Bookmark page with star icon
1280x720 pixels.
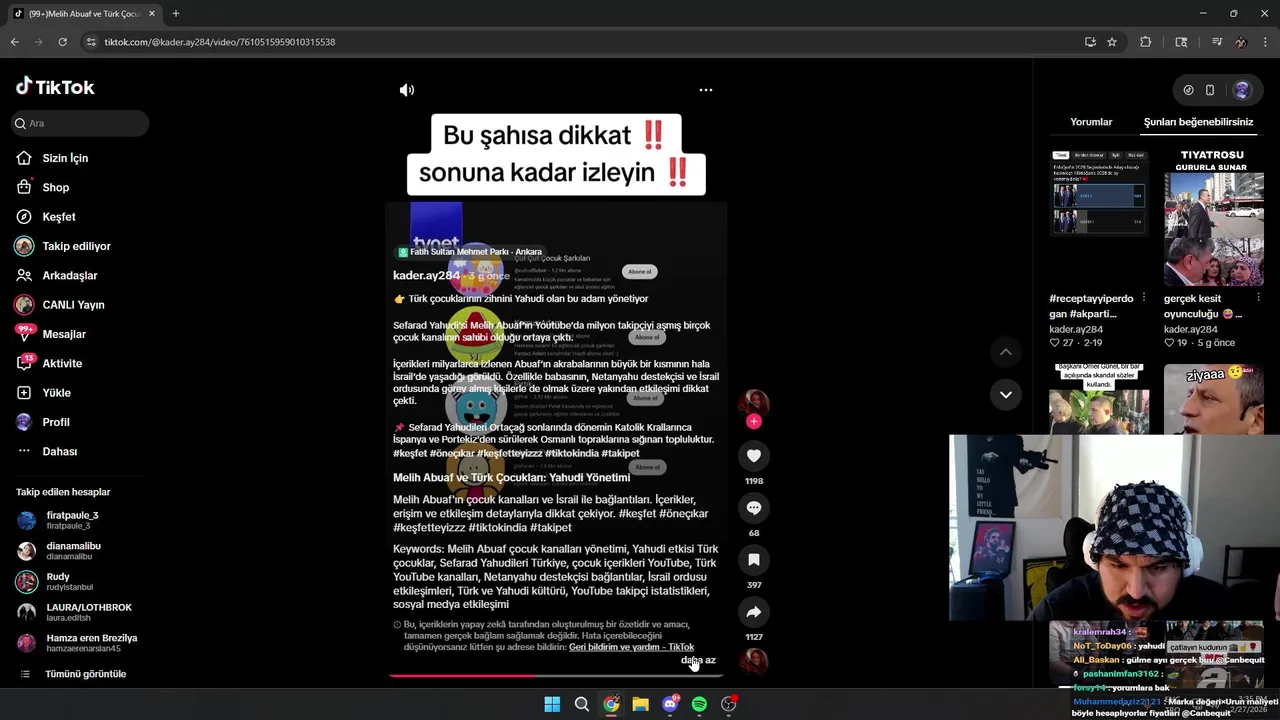(1112, 42)
